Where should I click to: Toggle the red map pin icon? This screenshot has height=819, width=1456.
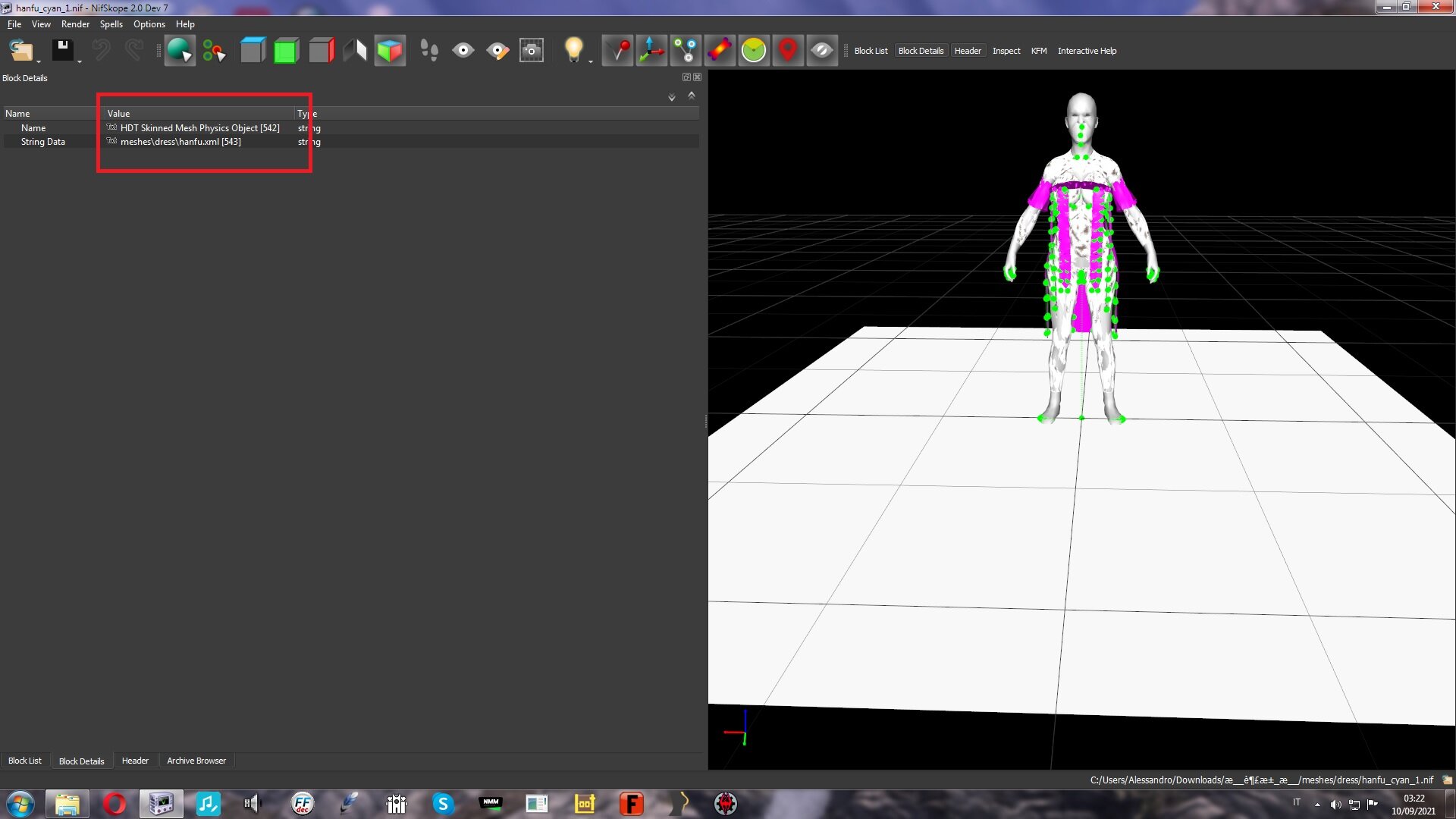point(788,51)
